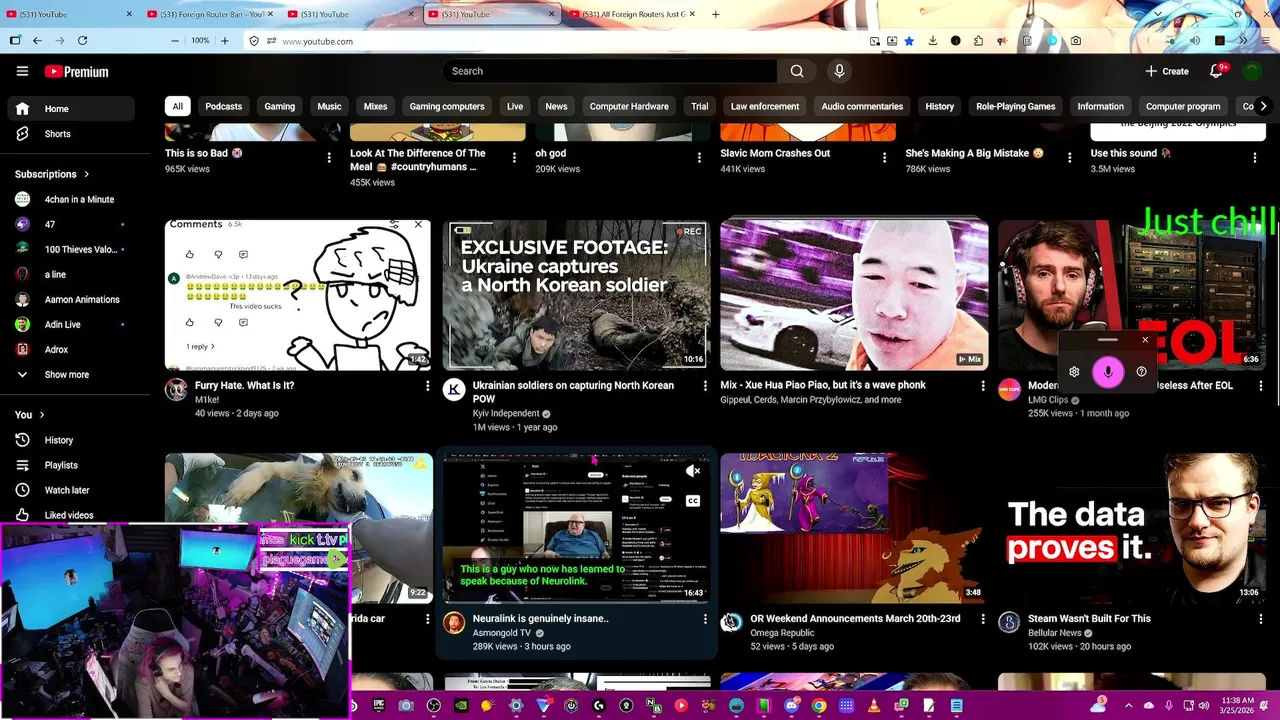Switch to the Foreign Router Ban tab
Image resolution: width=1280 pixels, height=720 pixels.
208,14
